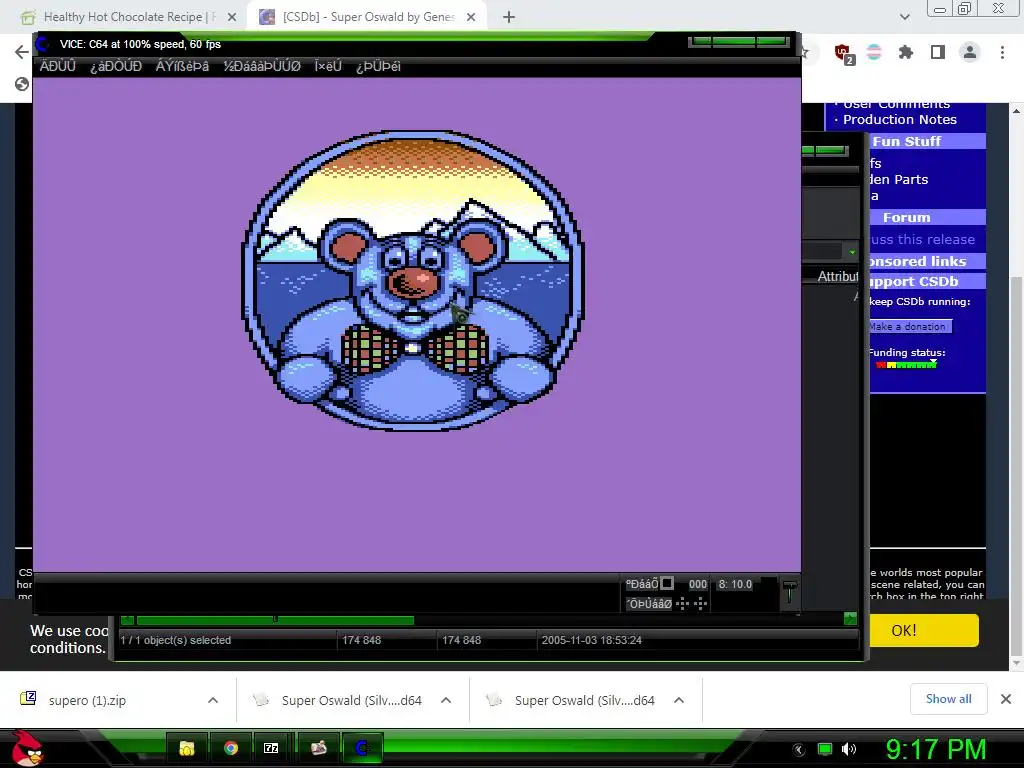Open the Chrome extensions puzzle icon

[x=905, y=52]
